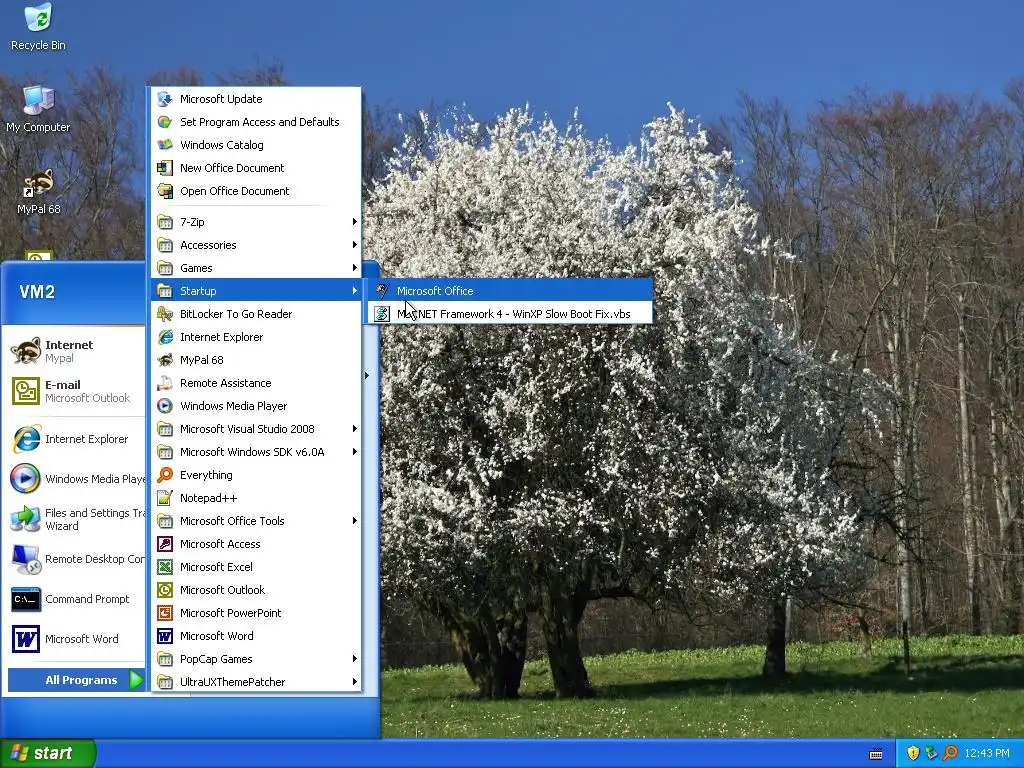Click the Internet Explorer icon in All Programs

(x=165, y=337)
